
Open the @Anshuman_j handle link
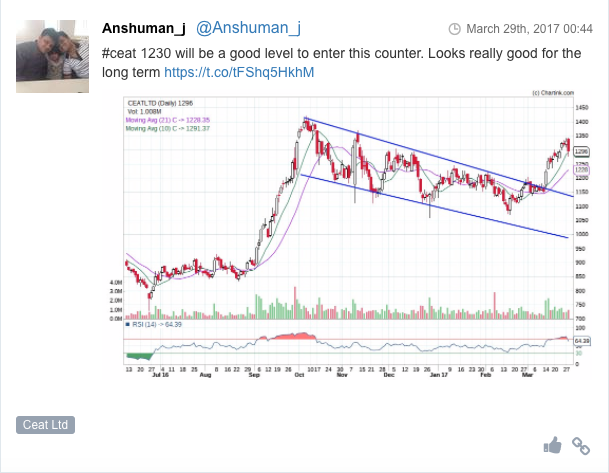coord(248,28)
